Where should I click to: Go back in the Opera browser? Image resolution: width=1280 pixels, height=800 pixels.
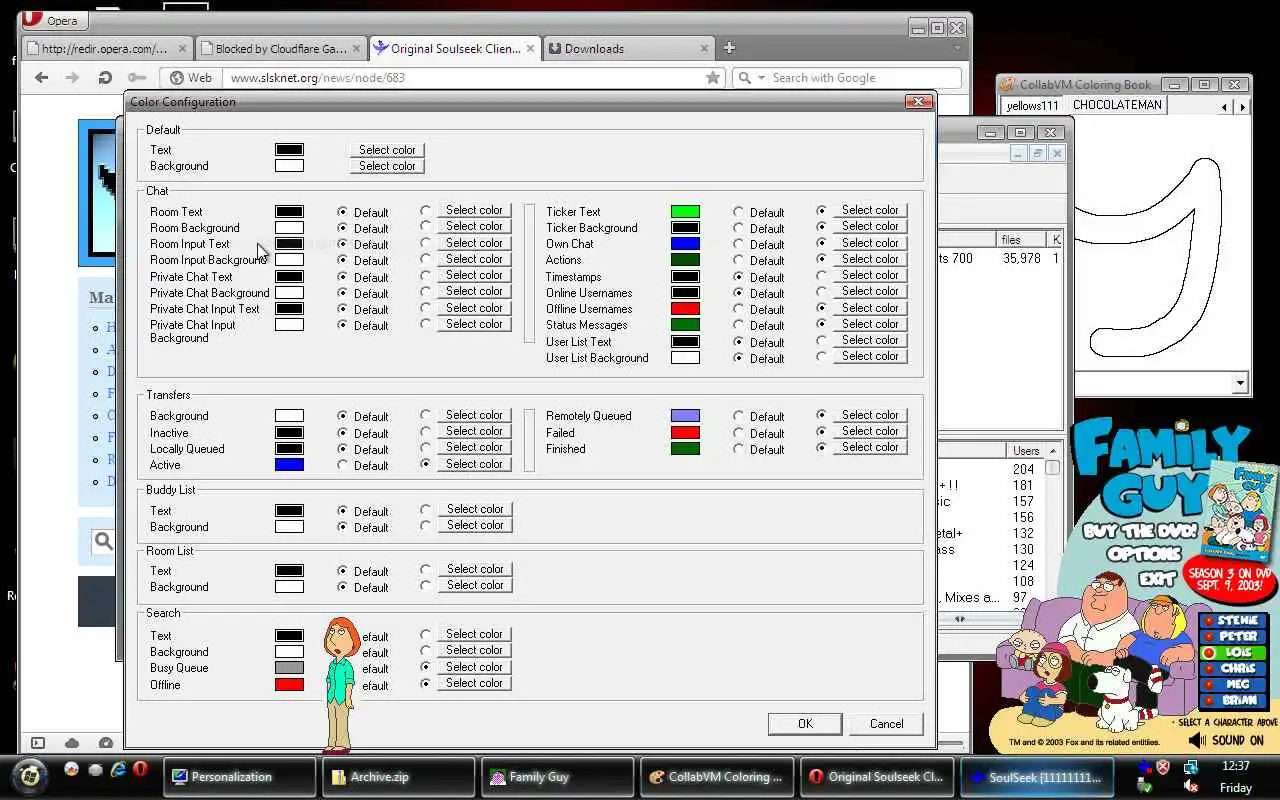coord(41,77)
